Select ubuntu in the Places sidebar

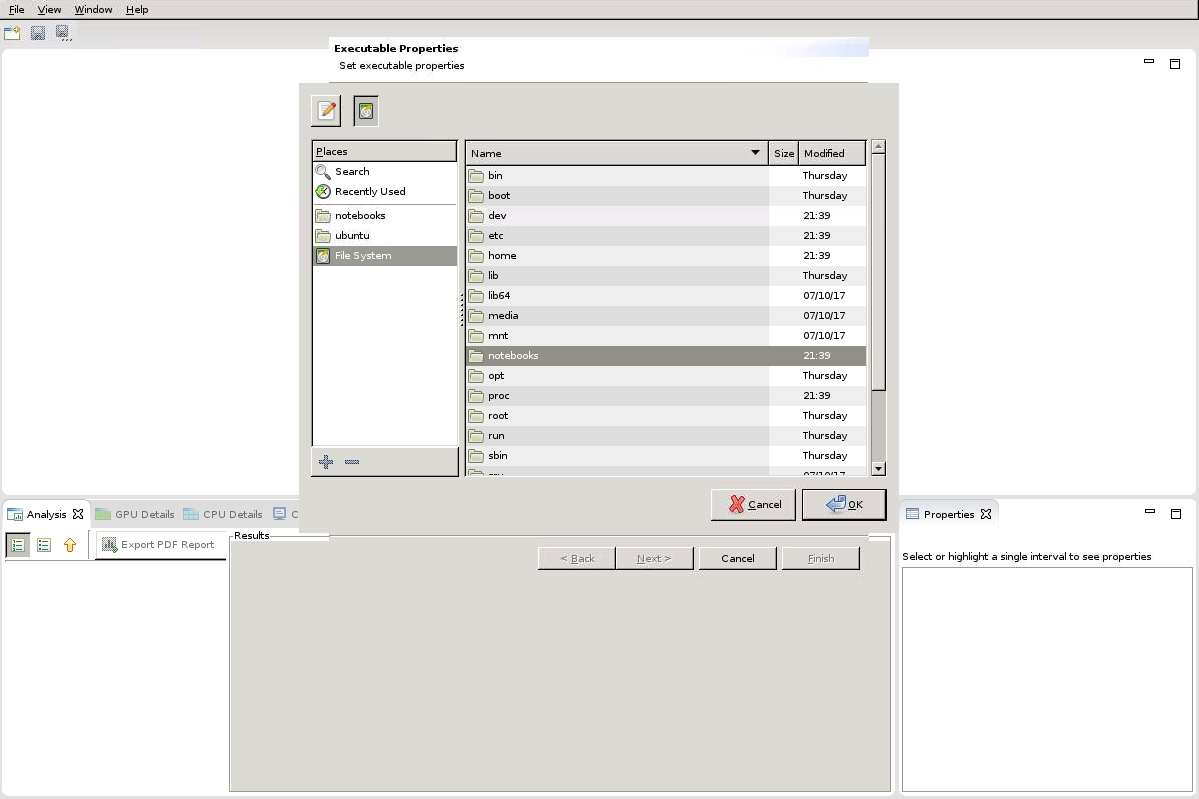click(x=352, y=236)
